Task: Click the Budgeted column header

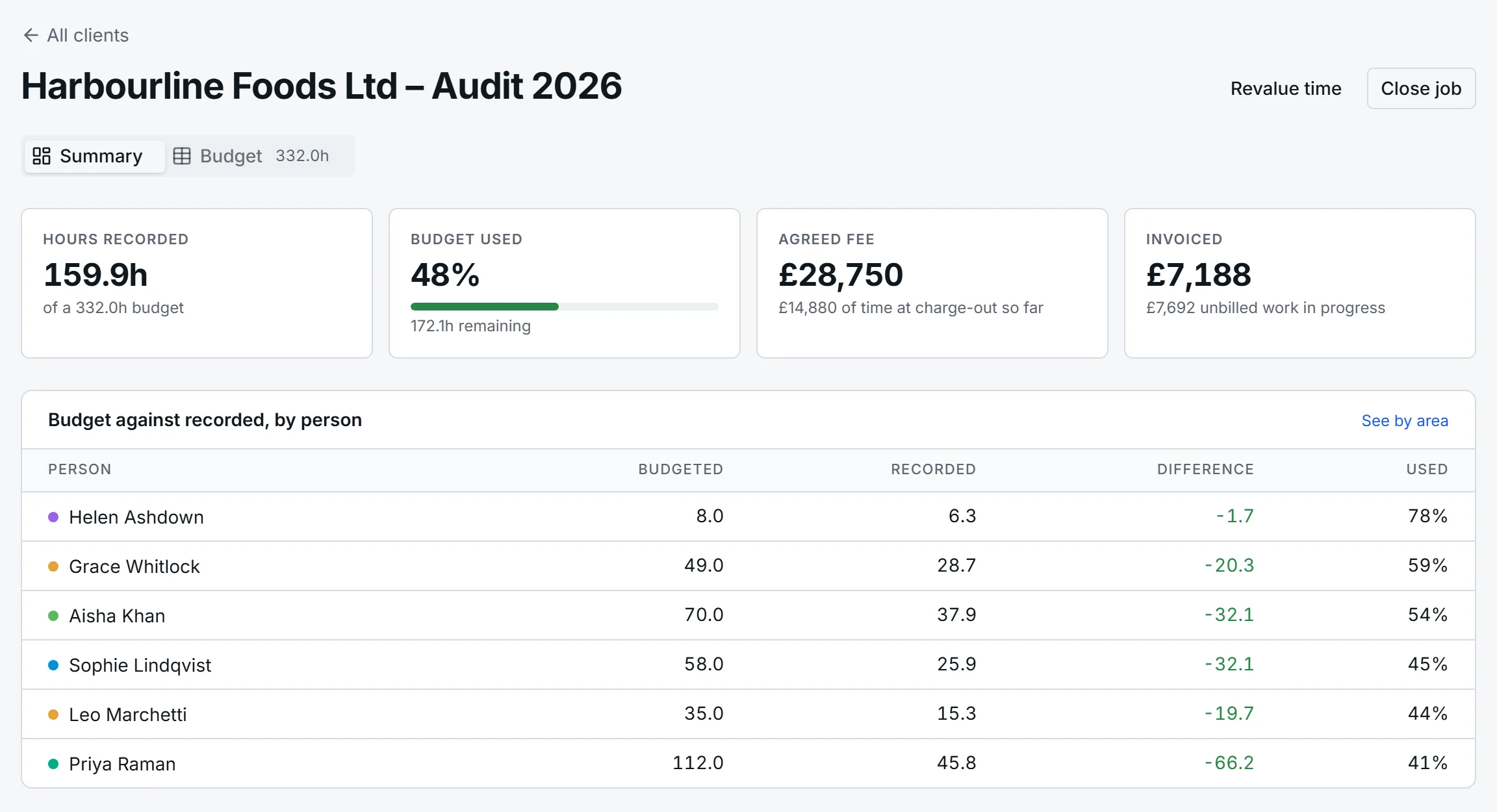Action: coord(680,469)
